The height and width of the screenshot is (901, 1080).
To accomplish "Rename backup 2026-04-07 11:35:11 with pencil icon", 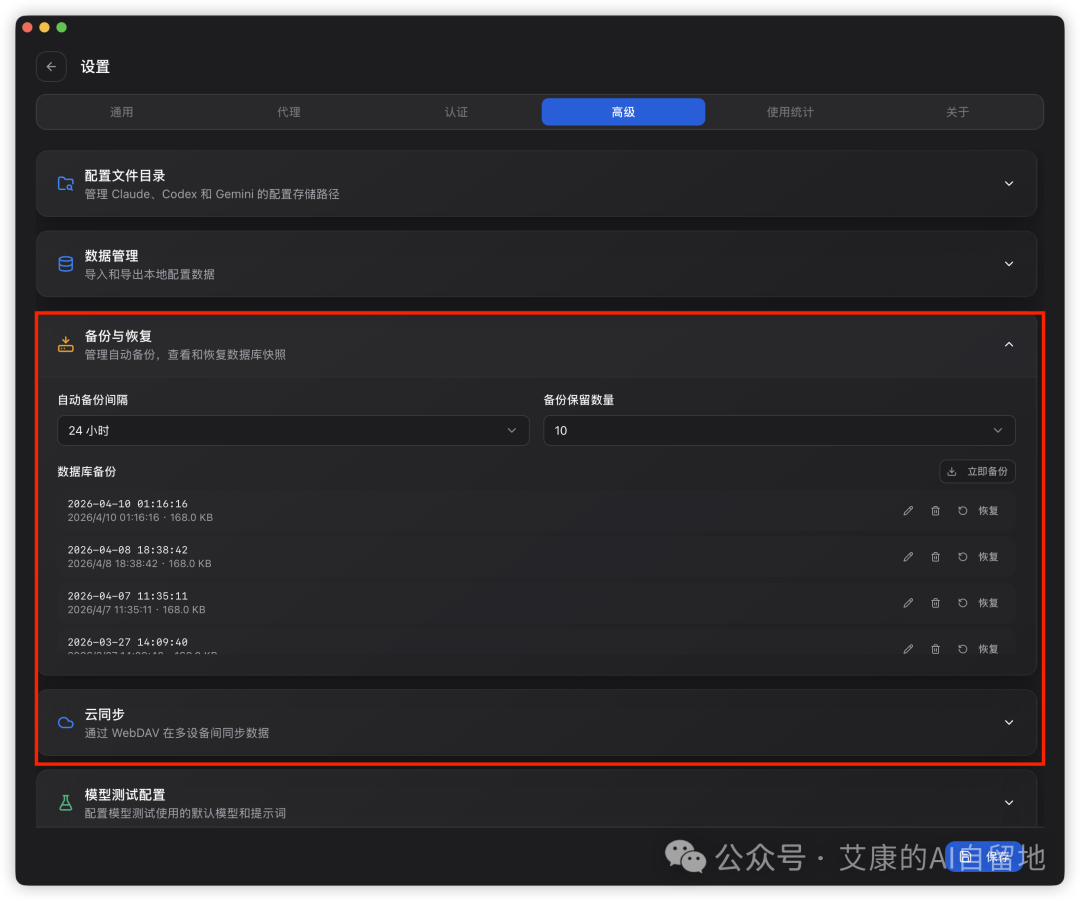I will [x=908, y=603].
